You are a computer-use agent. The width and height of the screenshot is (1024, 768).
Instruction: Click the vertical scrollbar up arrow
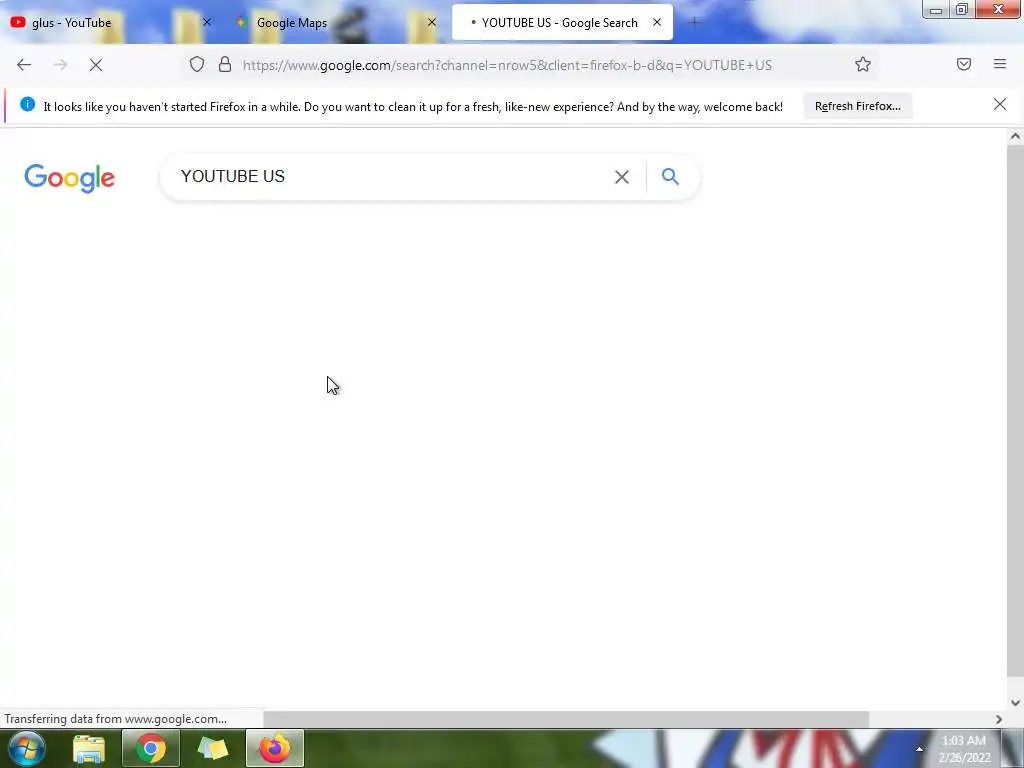pos(1015,136)
